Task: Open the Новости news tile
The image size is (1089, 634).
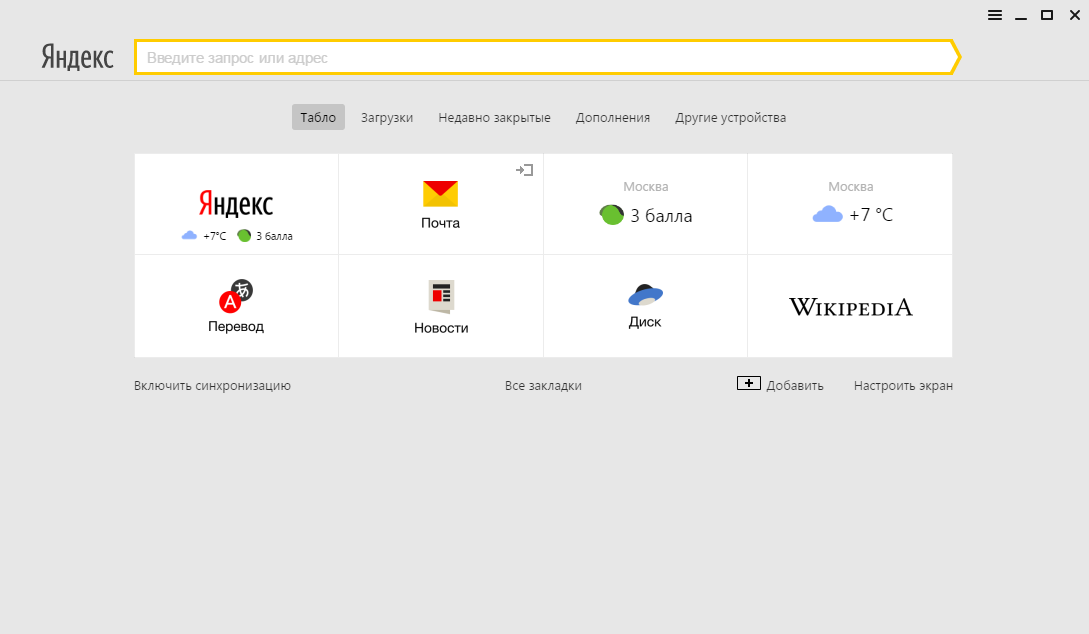Action: (441, 306)
